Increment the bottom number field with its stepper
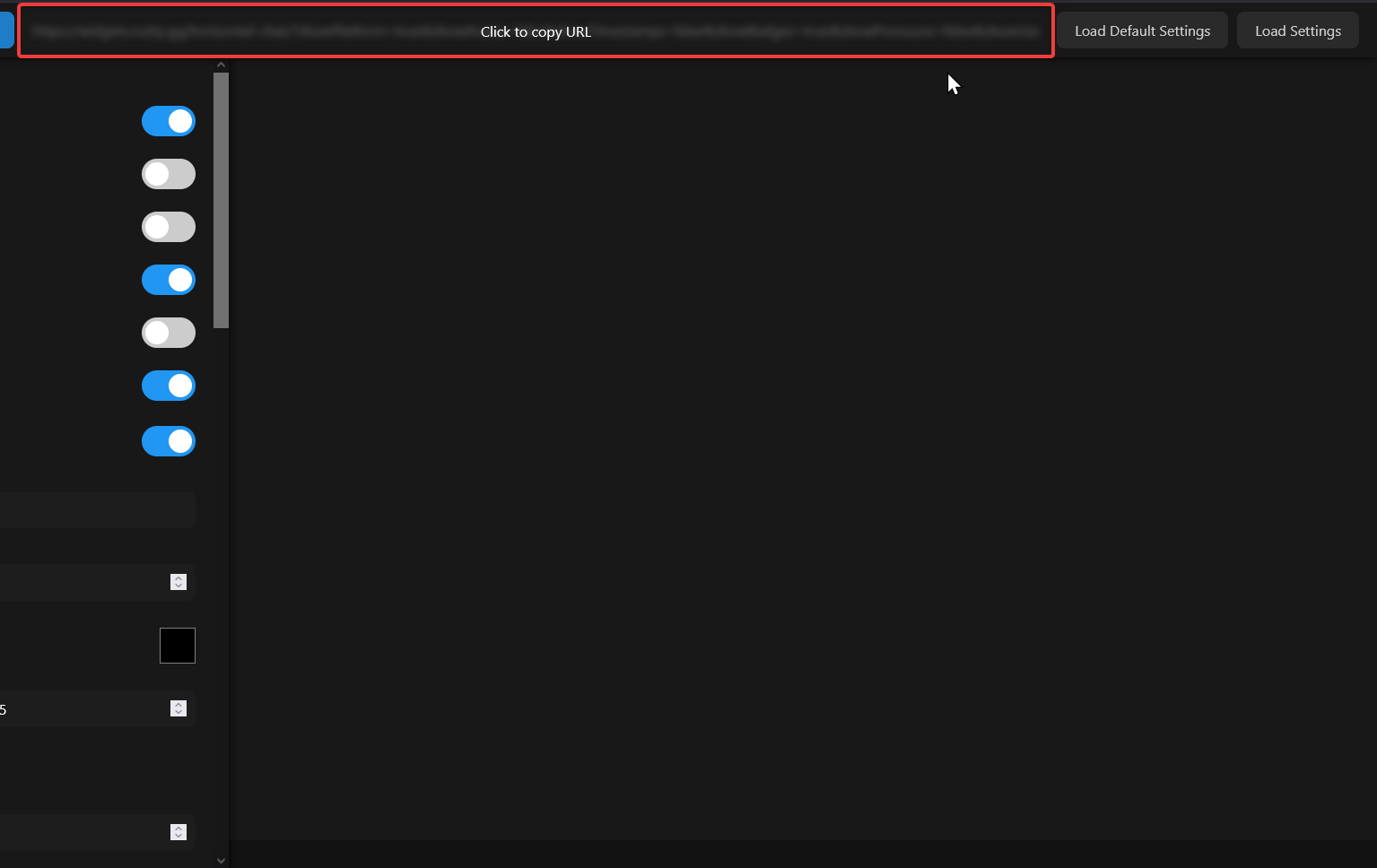Image resolution: width=1377 pixels, height=868 pixels. point(179,828)
